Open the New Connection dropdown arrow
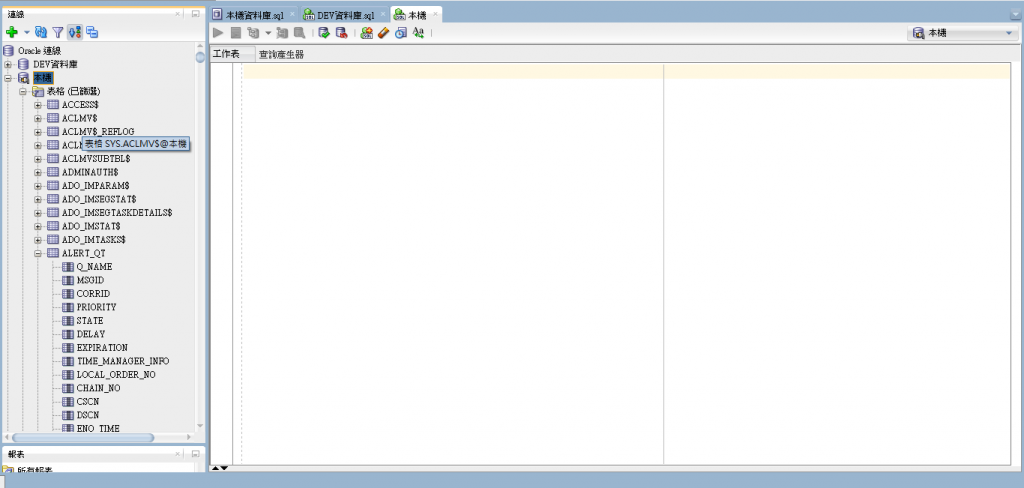The image size is (1024, 488). point(27,32)
